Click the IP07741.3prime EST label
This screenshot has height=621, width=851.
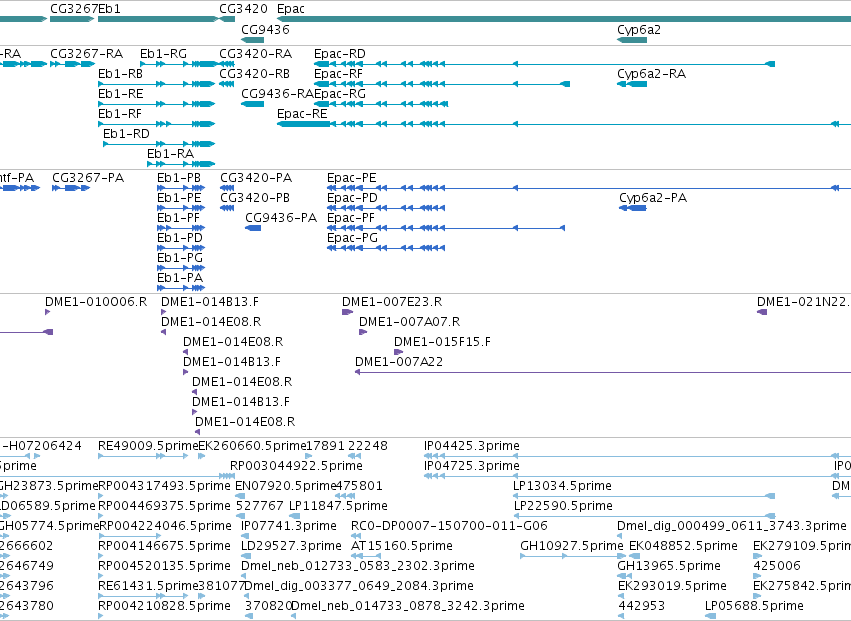(289, 526)
